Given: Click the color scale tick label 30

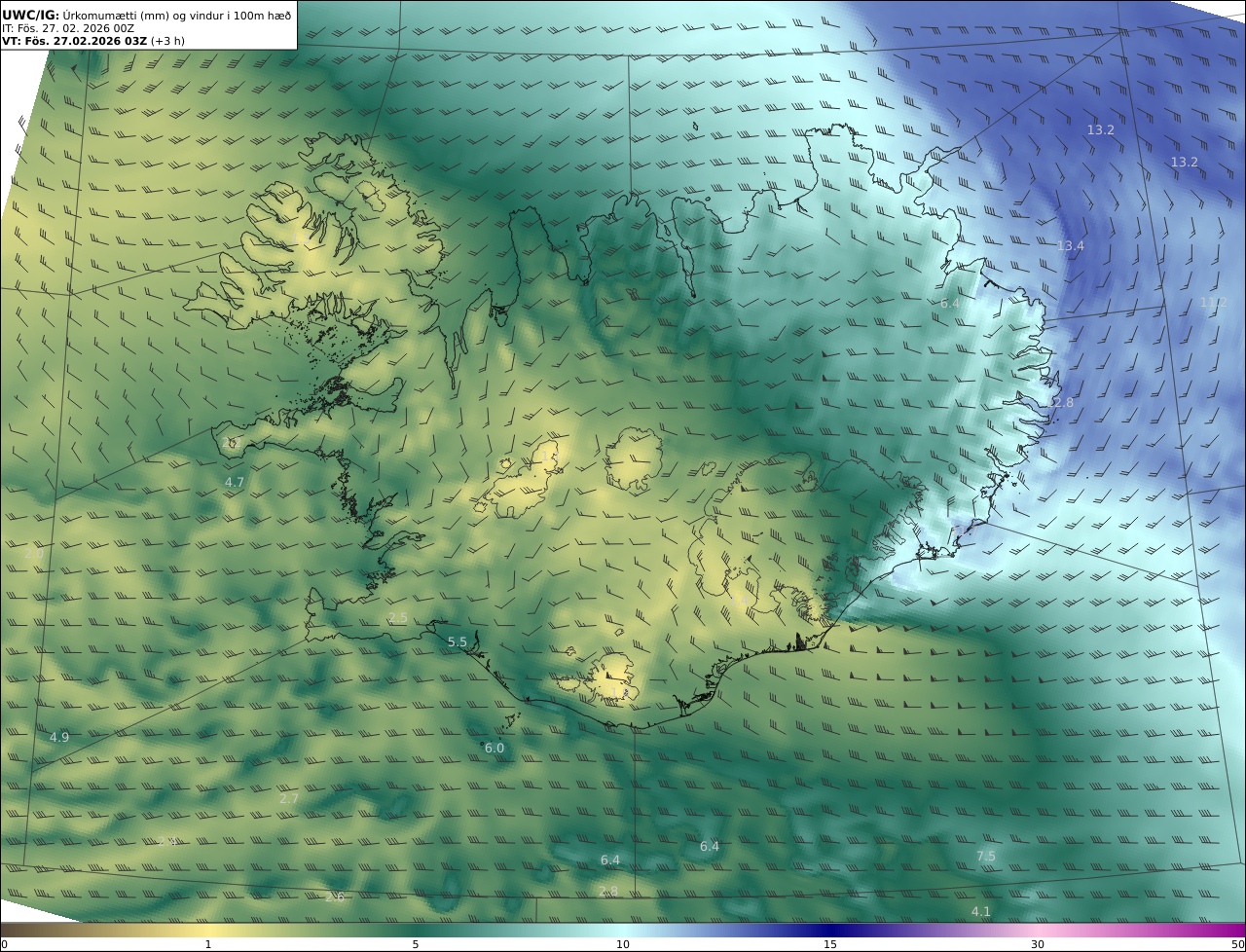Looking at the screenshot, I should 1038,944.
